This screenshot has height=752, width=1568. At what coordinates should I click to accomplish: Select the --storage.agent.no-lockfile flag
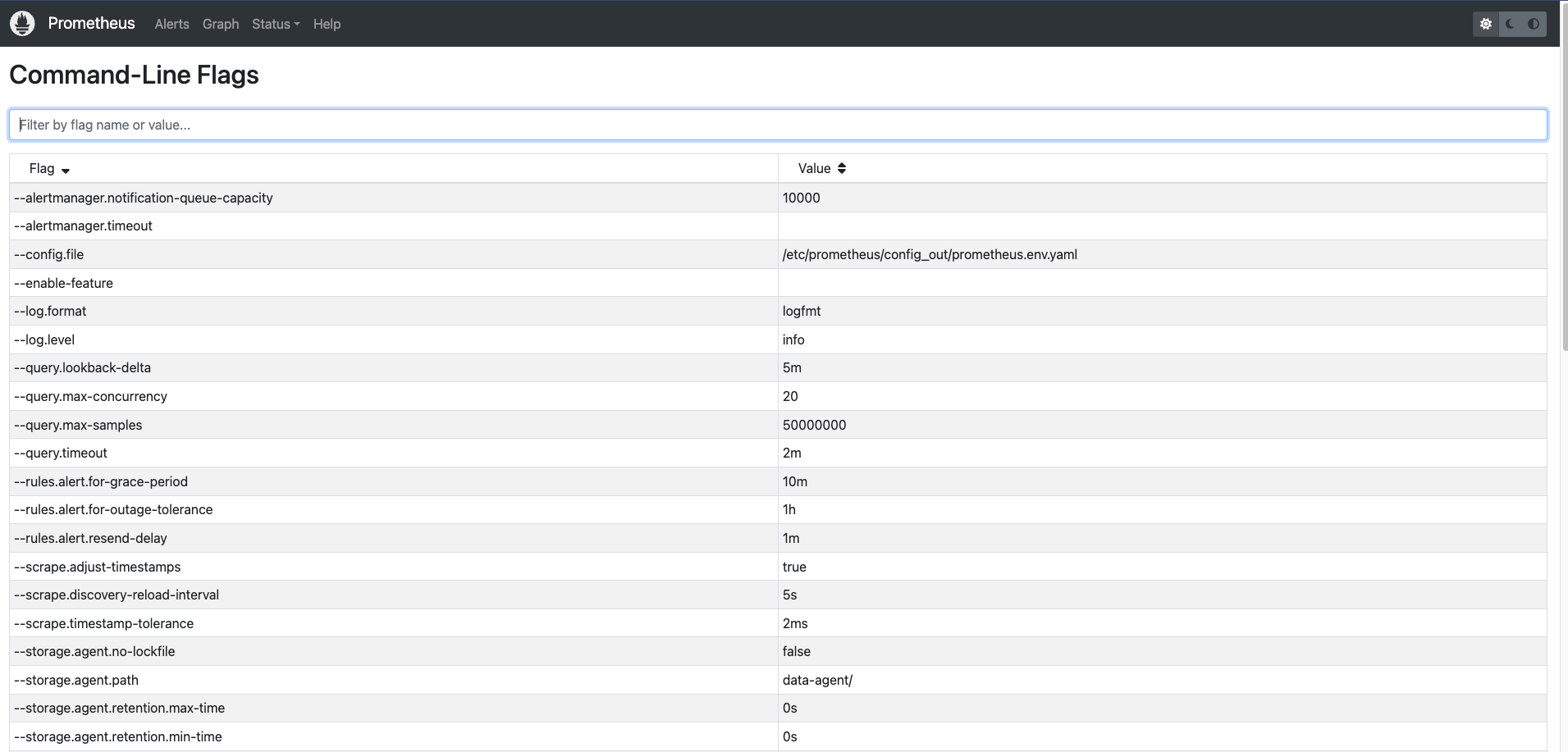pos(94,651)
